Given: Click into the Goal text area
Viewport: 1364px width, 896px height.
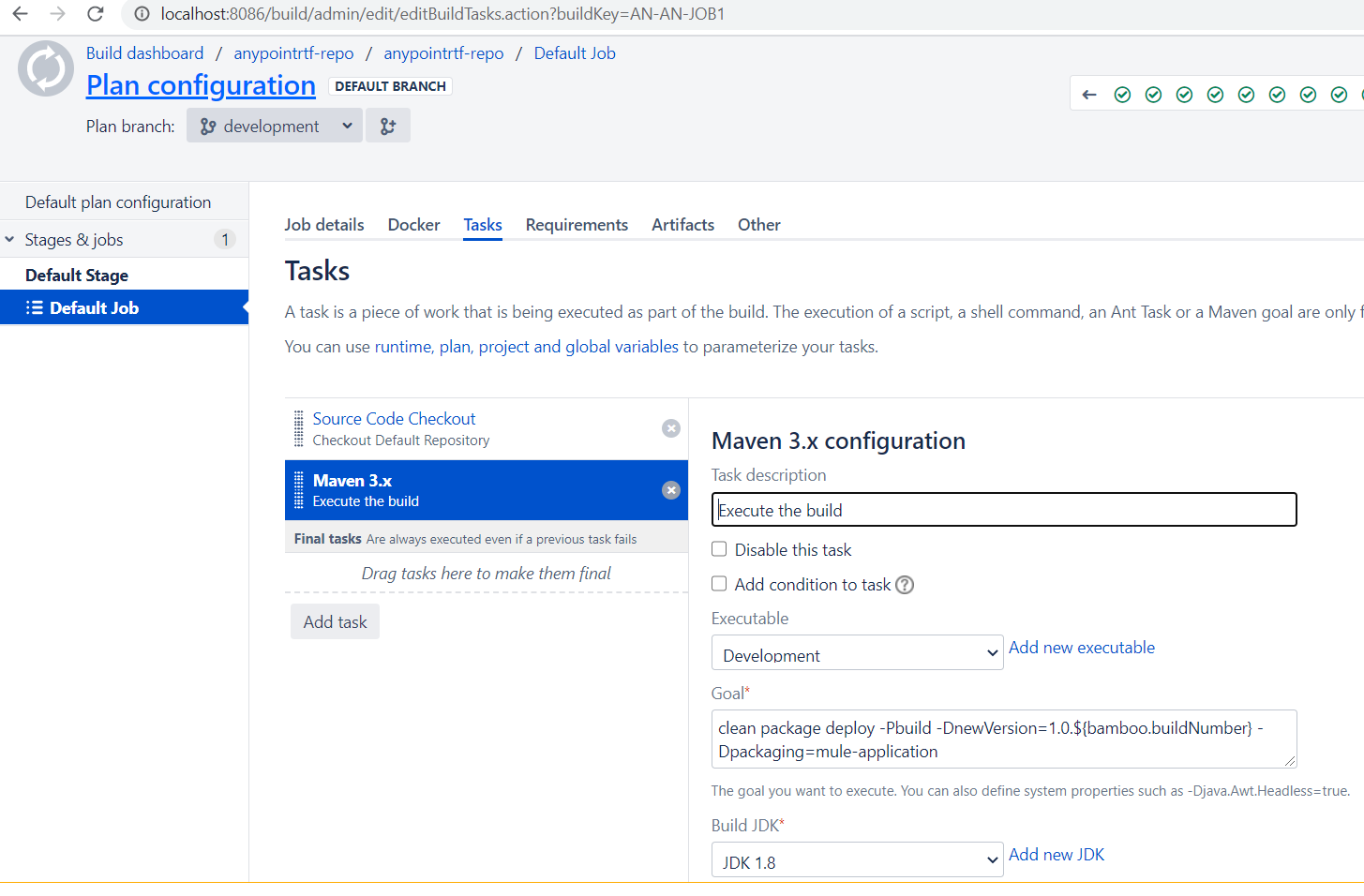Looking at the screenshot, I should coord(1003,739).
